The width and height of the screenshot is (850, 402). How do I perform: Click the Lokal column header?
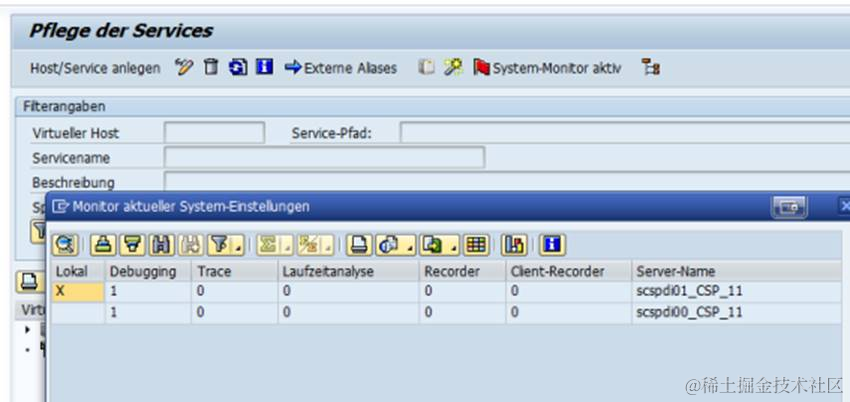pyautogui.click(x=78, y=271)
